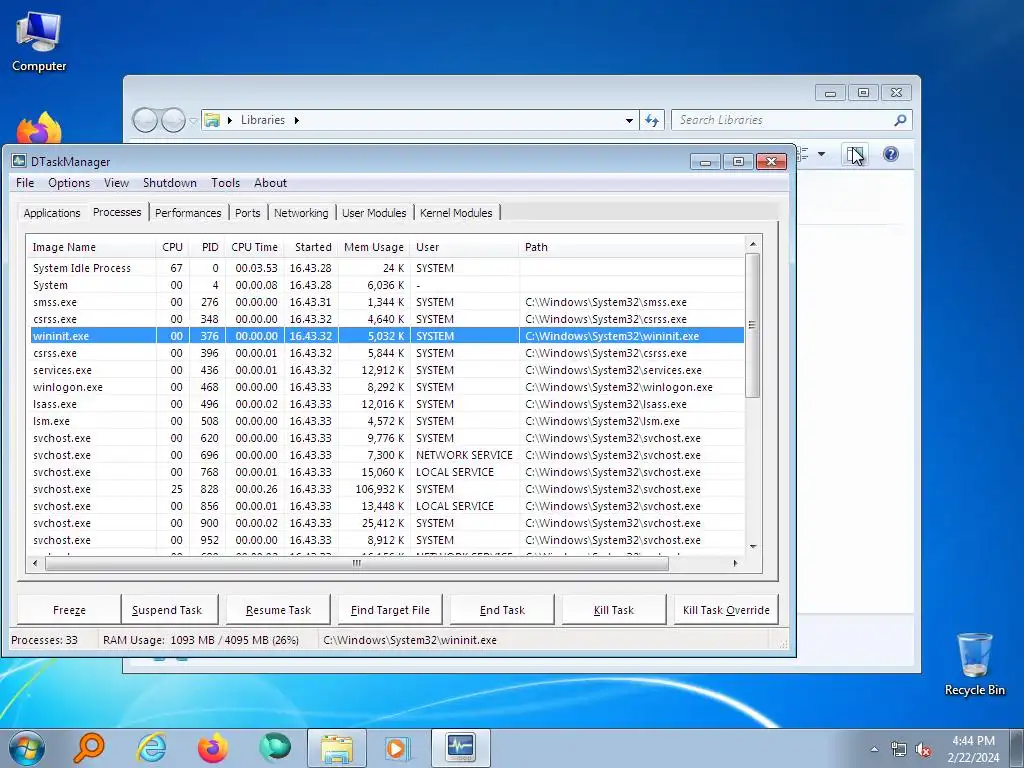The image size is (1024, 768).
Task: Open the Windows Start orb
Action: [27, 748]
